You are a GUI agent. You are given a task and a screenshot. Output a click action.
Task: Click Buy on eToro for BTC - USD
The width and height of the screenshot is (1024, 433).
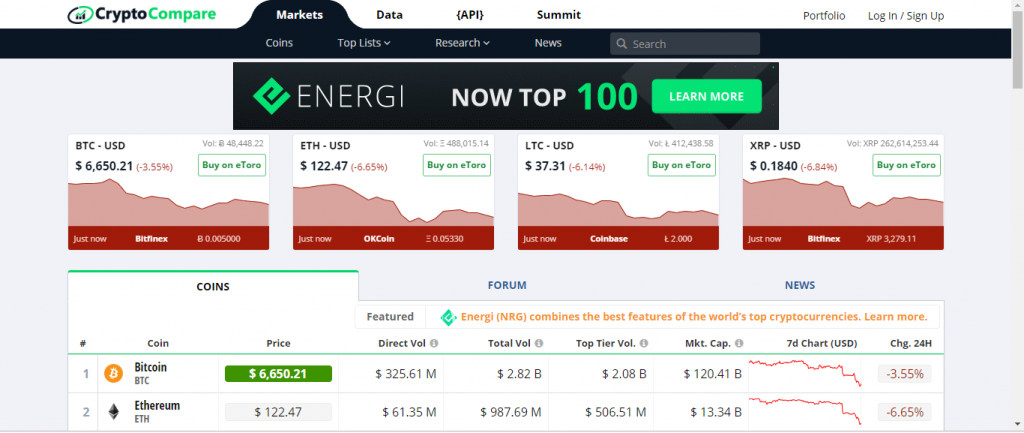(232, 165)
